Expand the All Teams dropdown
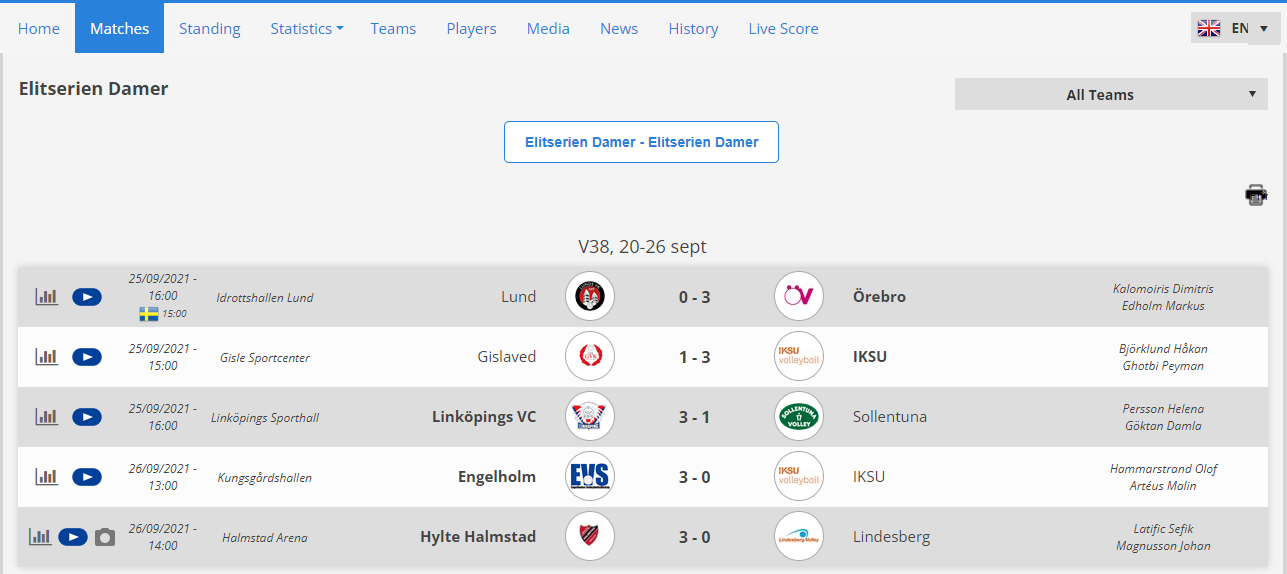 tap(1111, 94)
